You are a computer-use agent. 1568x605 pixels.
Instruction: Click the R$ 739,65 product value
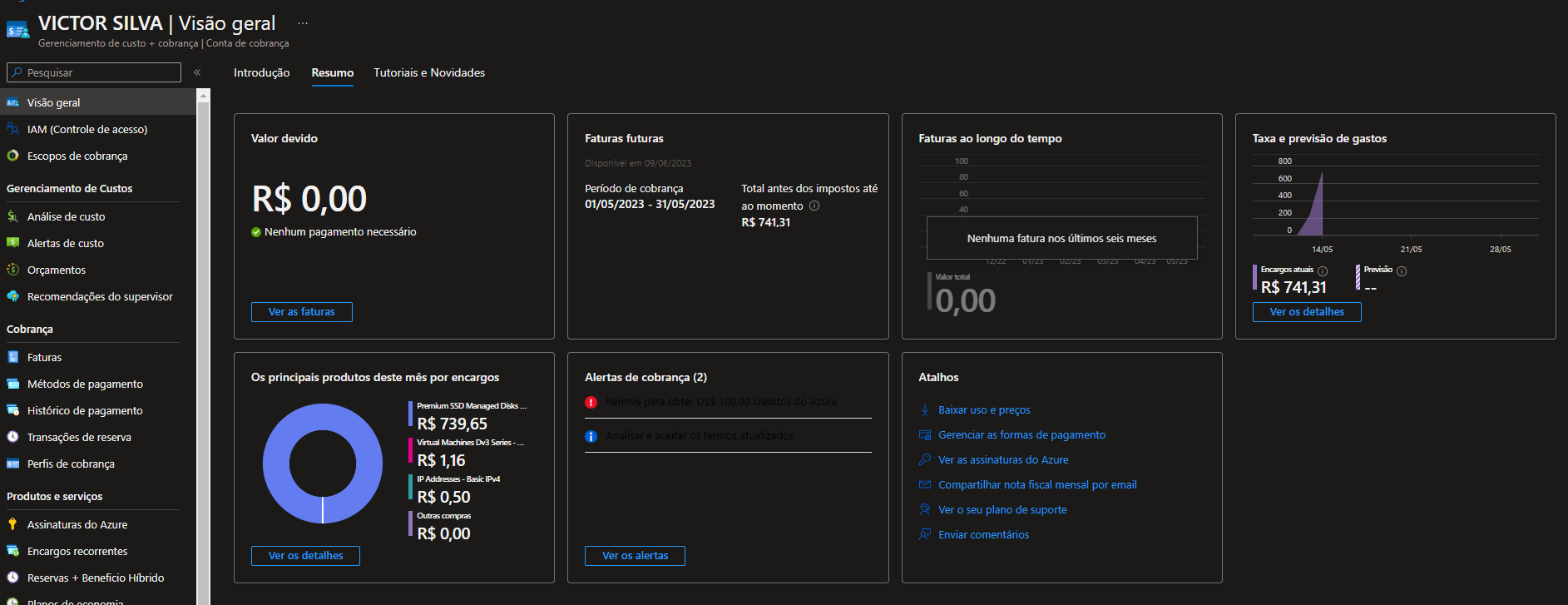click(x=453, y=424)
